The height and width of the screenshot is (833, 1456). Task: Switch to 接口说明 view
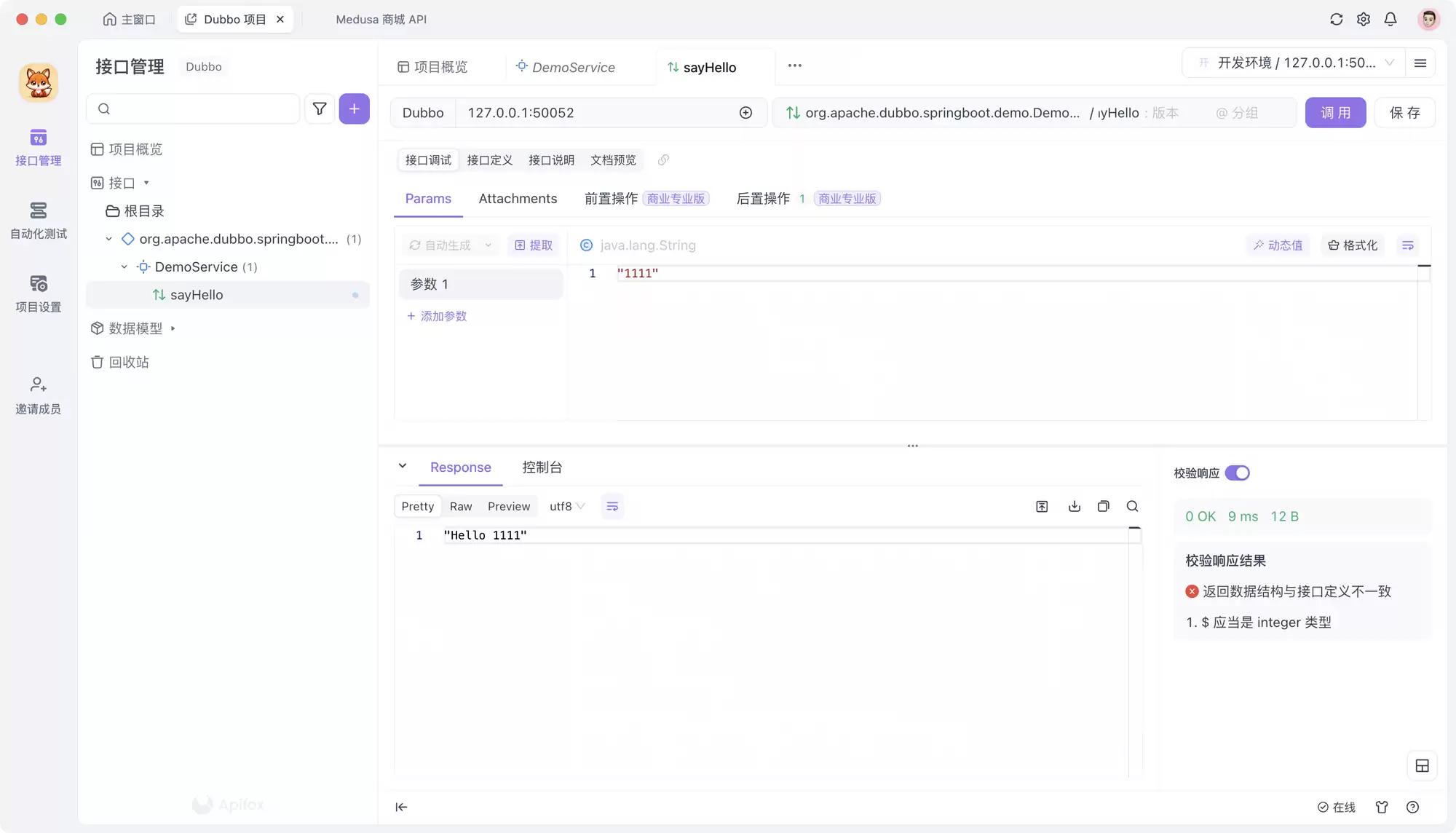click(551, 160)
